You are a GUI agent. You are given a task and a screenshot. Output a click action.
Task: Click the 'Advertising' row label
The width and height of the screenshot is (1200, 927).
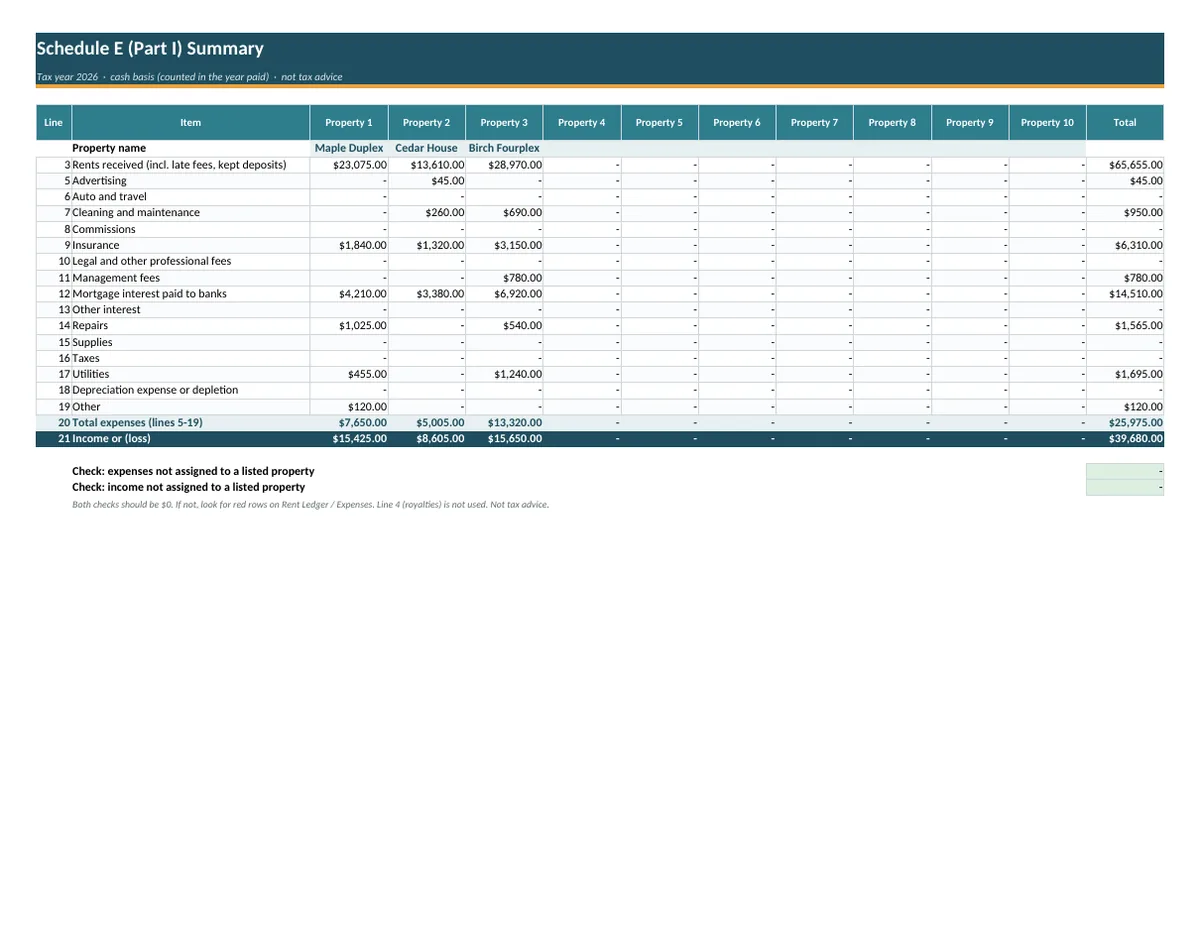point(99,181)
